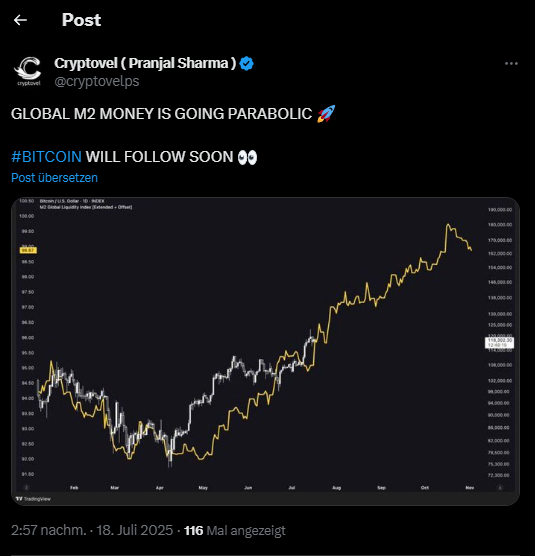The width and height of the screenshot is (535, 556).
Task: Click the white Bitcoin price label on the chart
Action: click(499, 343)
